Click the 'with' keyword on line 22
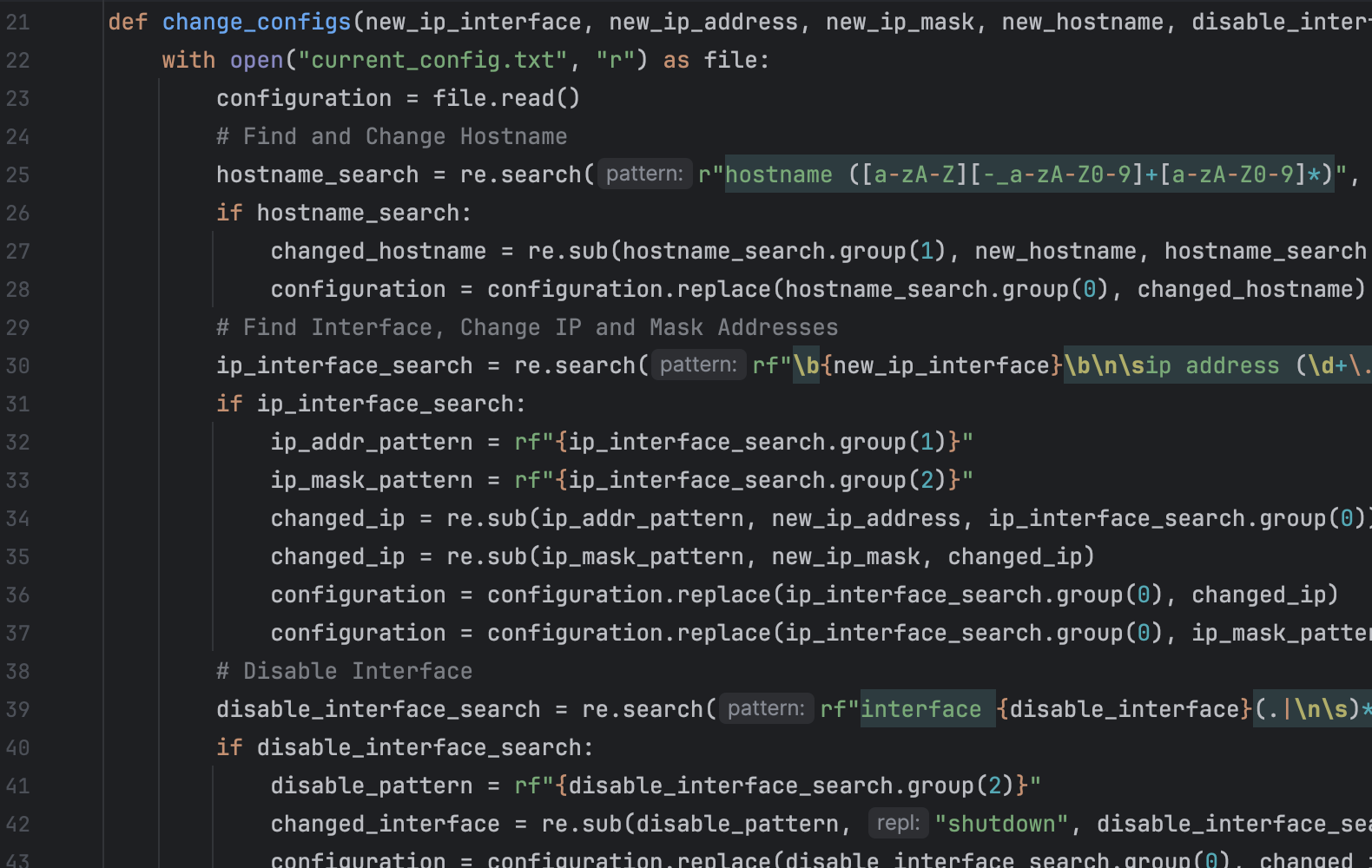The width and height of the screenshot is (1372, 868). click(188, 60)
